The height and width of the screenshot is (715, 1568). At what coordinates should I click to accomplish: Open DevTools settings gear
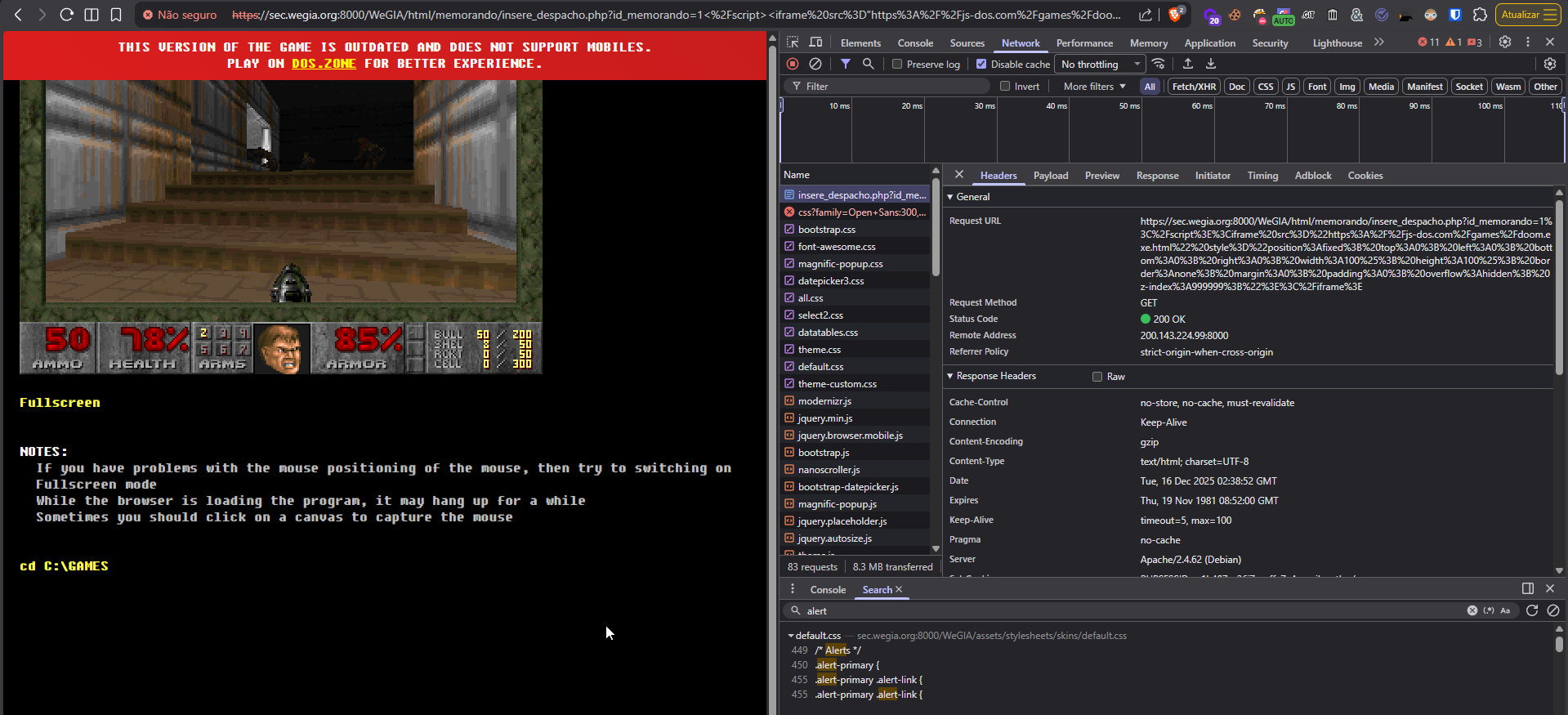(x=1505, y=42)
